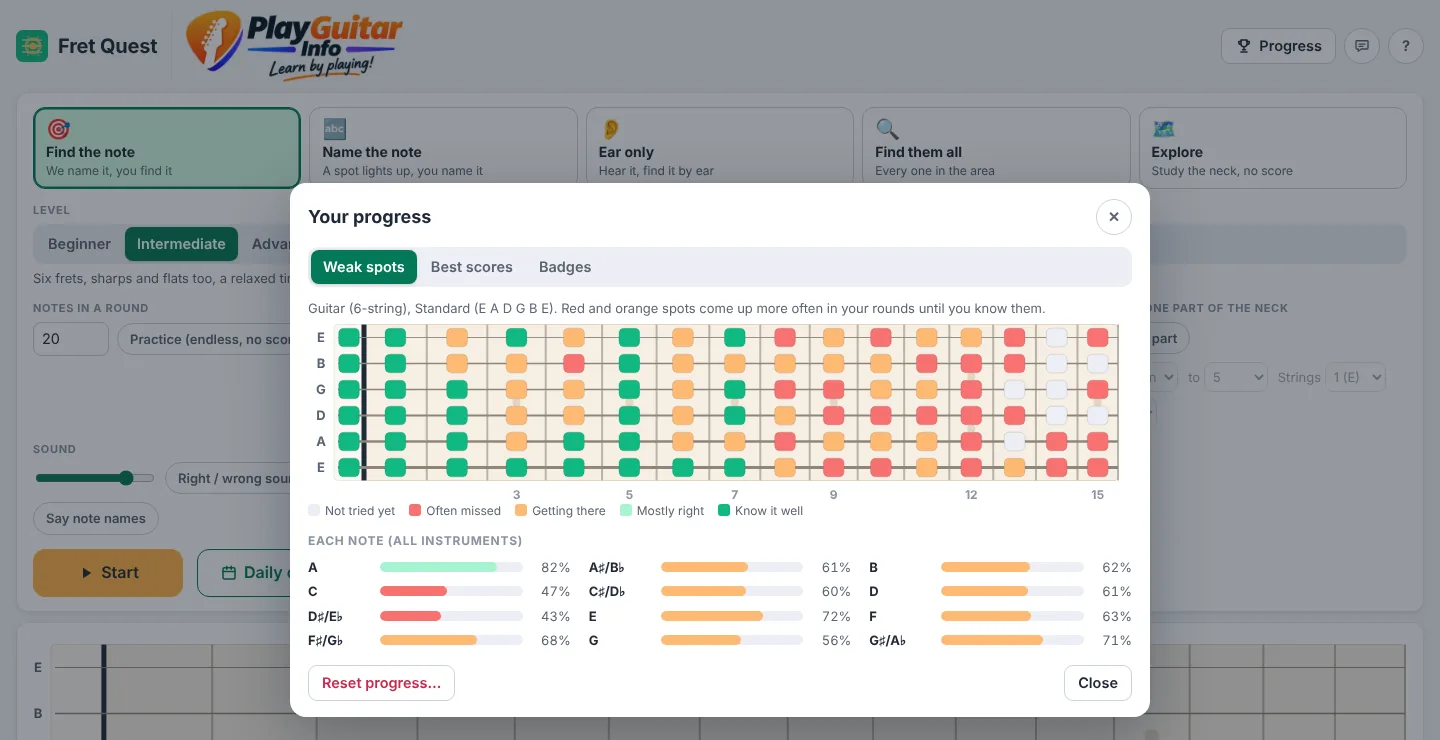This screenshot has width=1440, height=740.
Task: Click the 'Getting there' legend label
Action: coord(569,510)
